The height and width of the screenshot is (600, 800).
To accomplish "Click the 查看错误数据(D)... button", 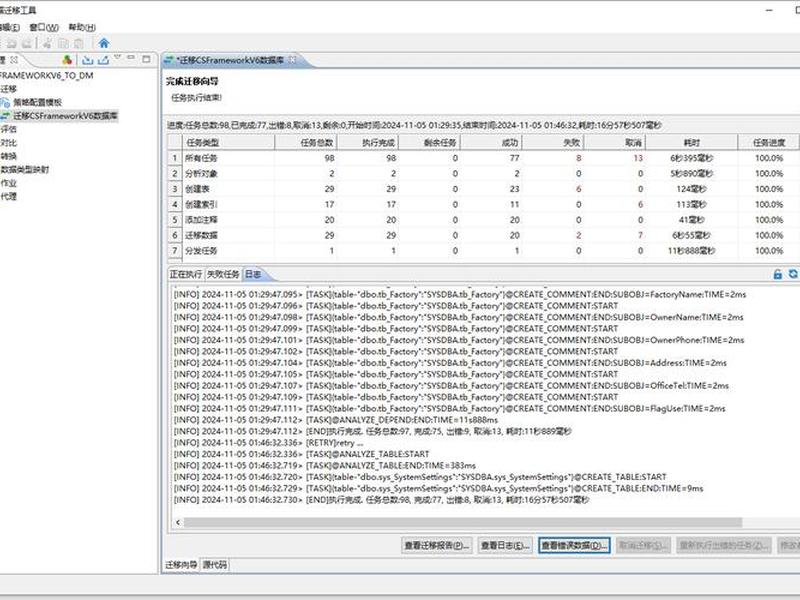I will [574, 545].
